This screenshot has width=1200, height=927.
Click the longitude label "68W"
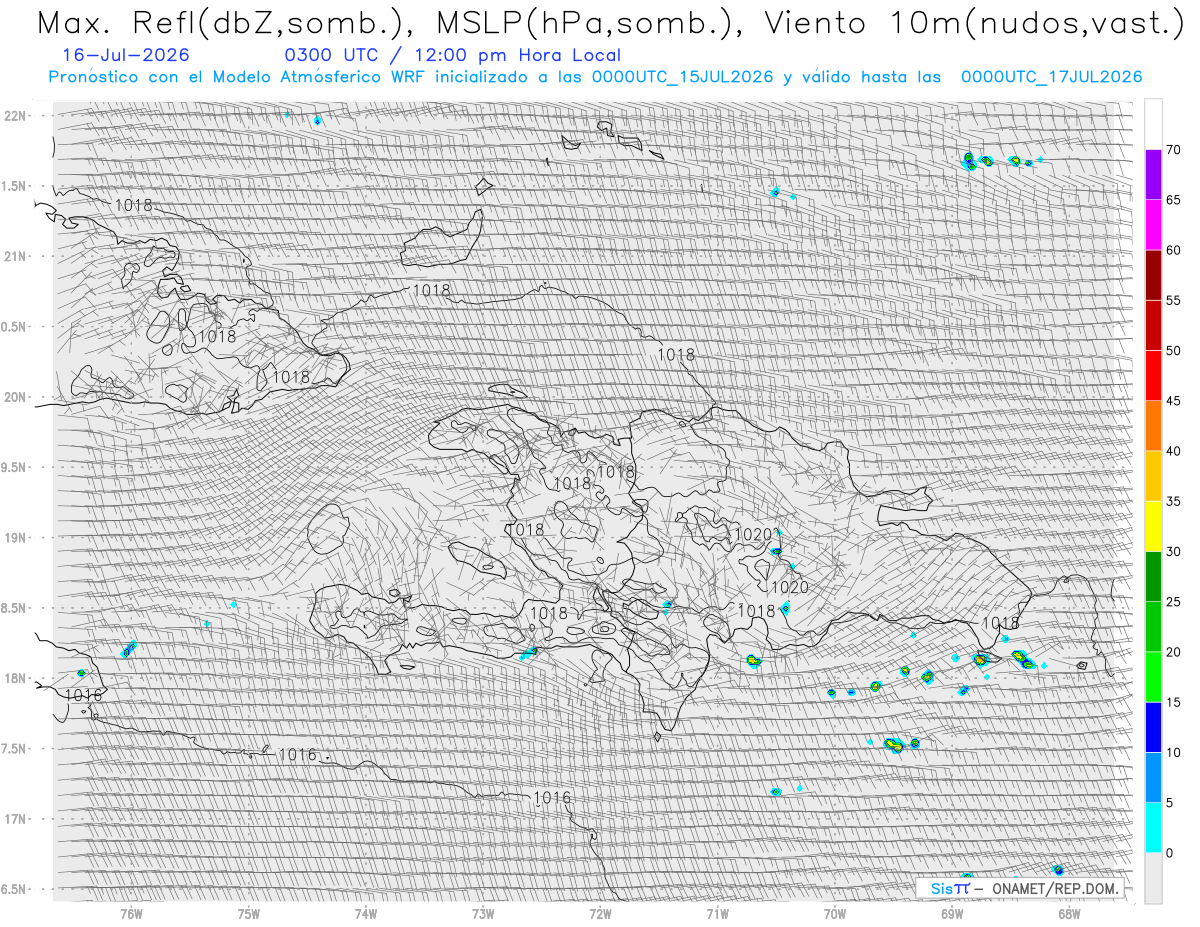[x=1069, y=914]
